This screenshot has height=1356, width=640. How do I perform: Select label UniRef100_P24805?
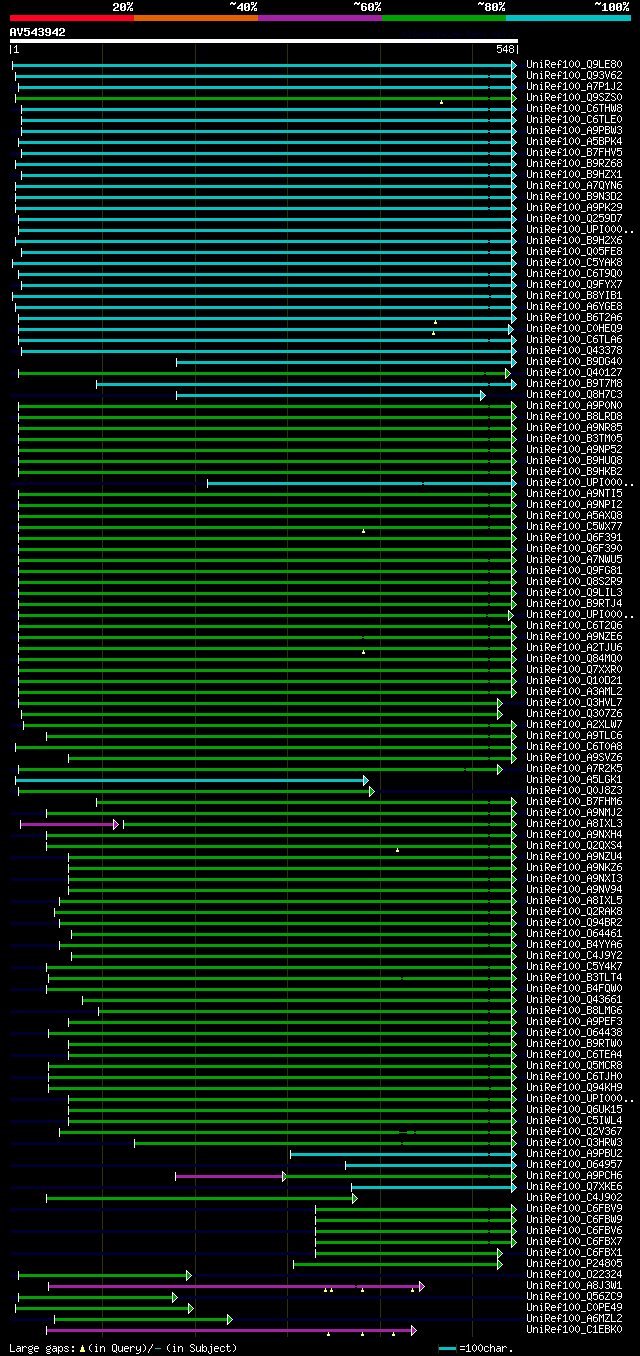(x=574, y=1264)
